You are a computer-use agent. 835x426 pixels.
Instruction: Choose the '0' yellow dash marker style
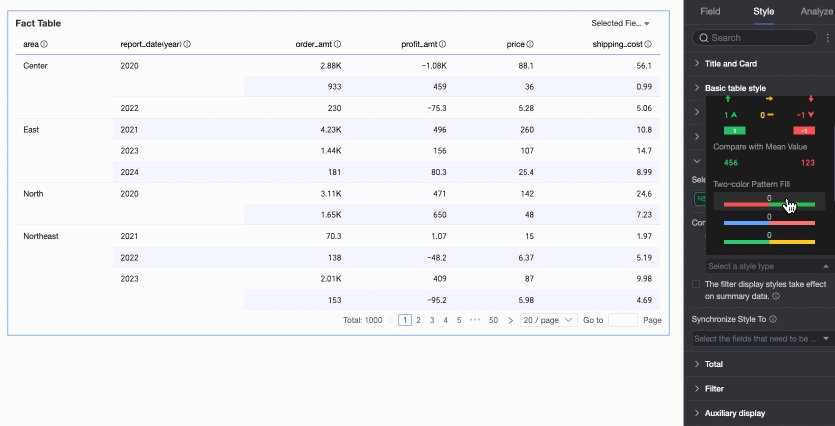(x=767, y=115)
